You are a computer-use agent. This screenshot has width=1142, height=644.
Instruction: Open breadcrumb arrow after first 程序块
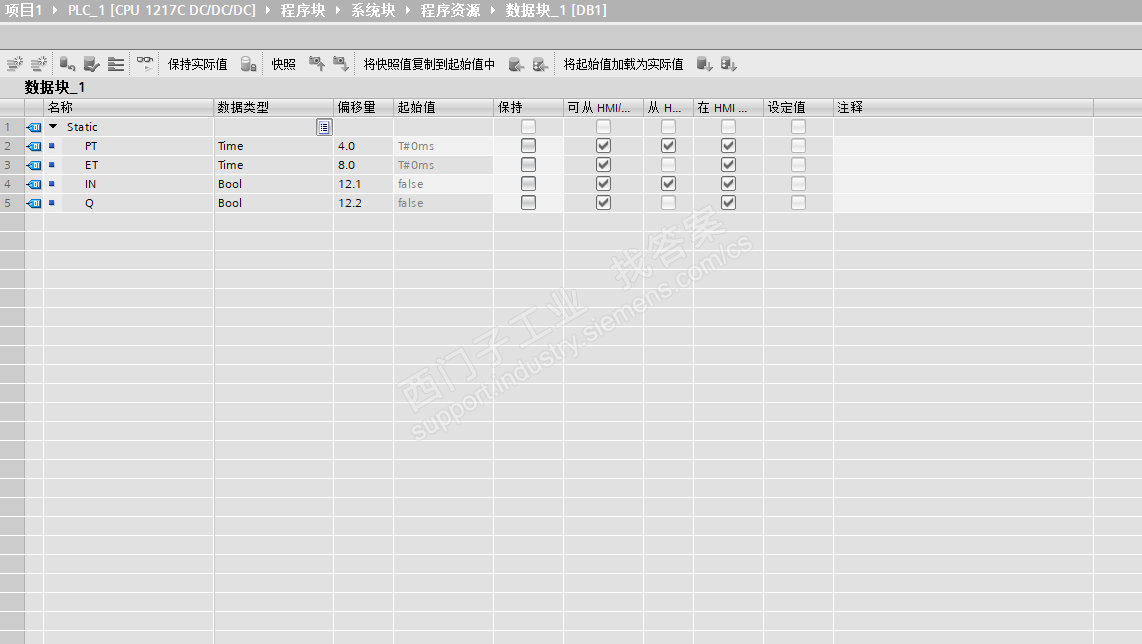point(337,10)
